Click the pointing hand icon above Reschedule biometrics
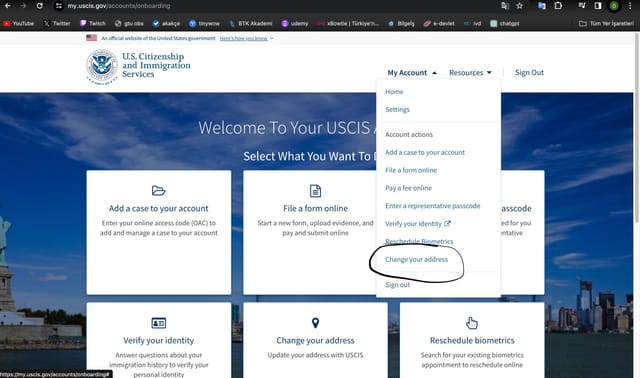The width and height of the screenshot is (640, 378). (x=471, y=323)
